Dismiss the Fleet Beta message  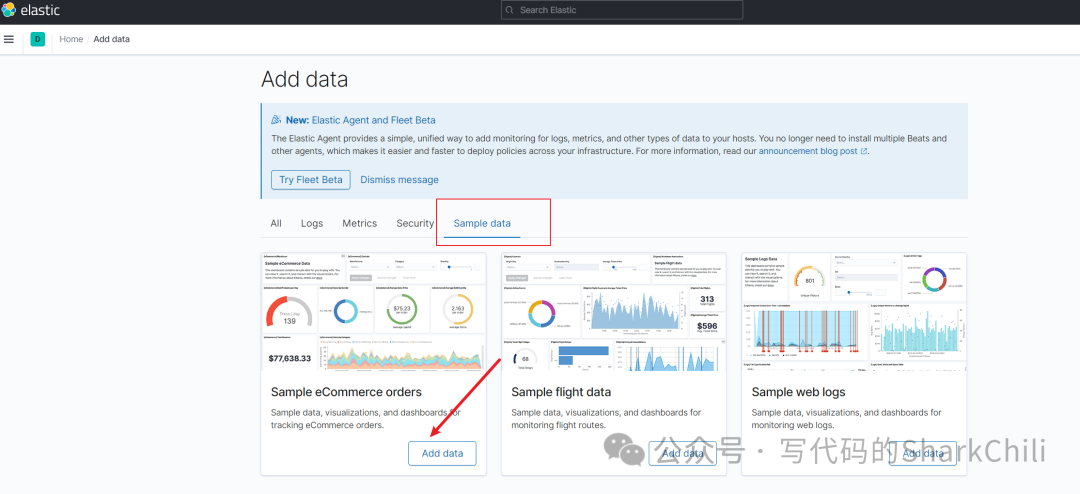399,180
